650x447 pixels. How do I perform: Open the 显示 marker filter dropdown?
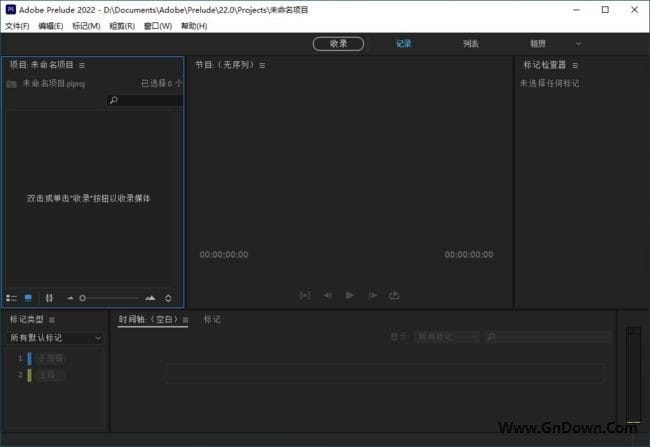click(447, 337)
